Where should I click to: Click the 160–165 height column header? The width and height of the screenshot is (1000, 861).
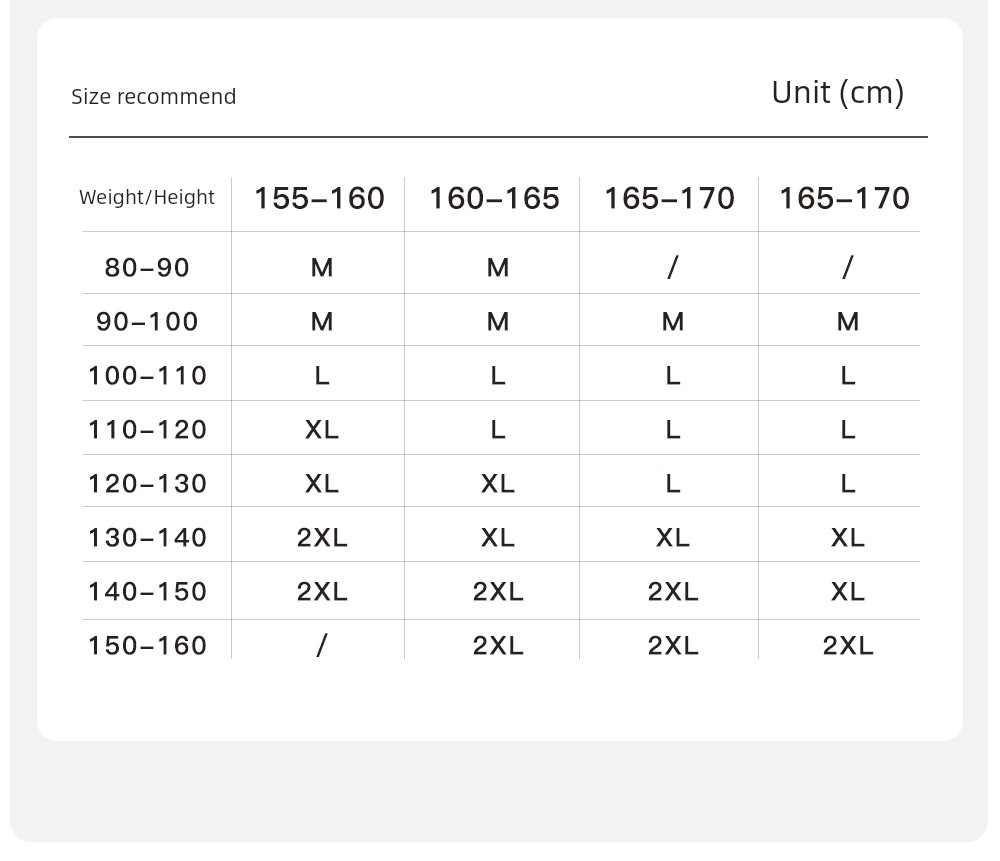click(x=494, y=198)
